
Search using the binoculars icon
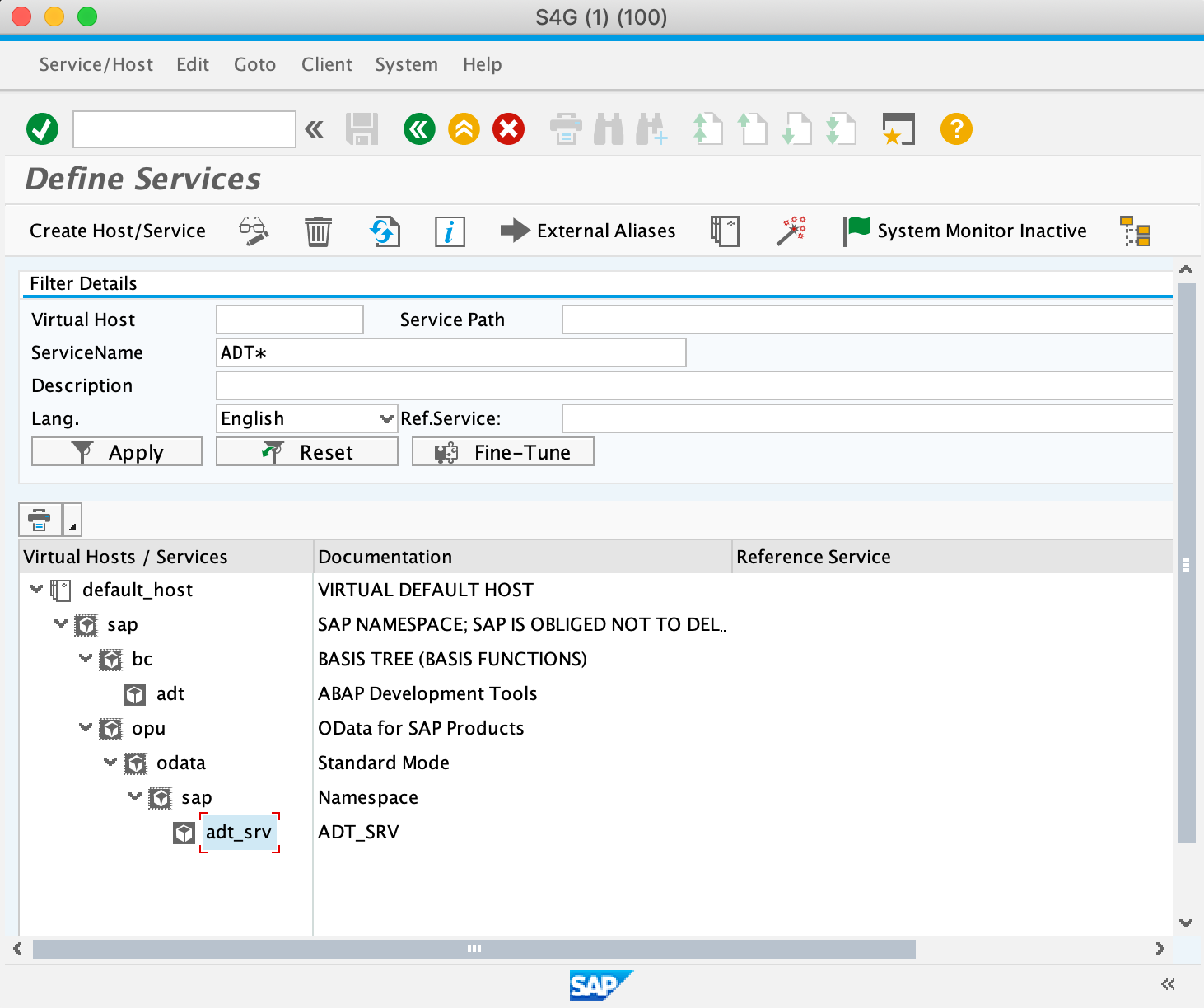[x=609, y=129]
